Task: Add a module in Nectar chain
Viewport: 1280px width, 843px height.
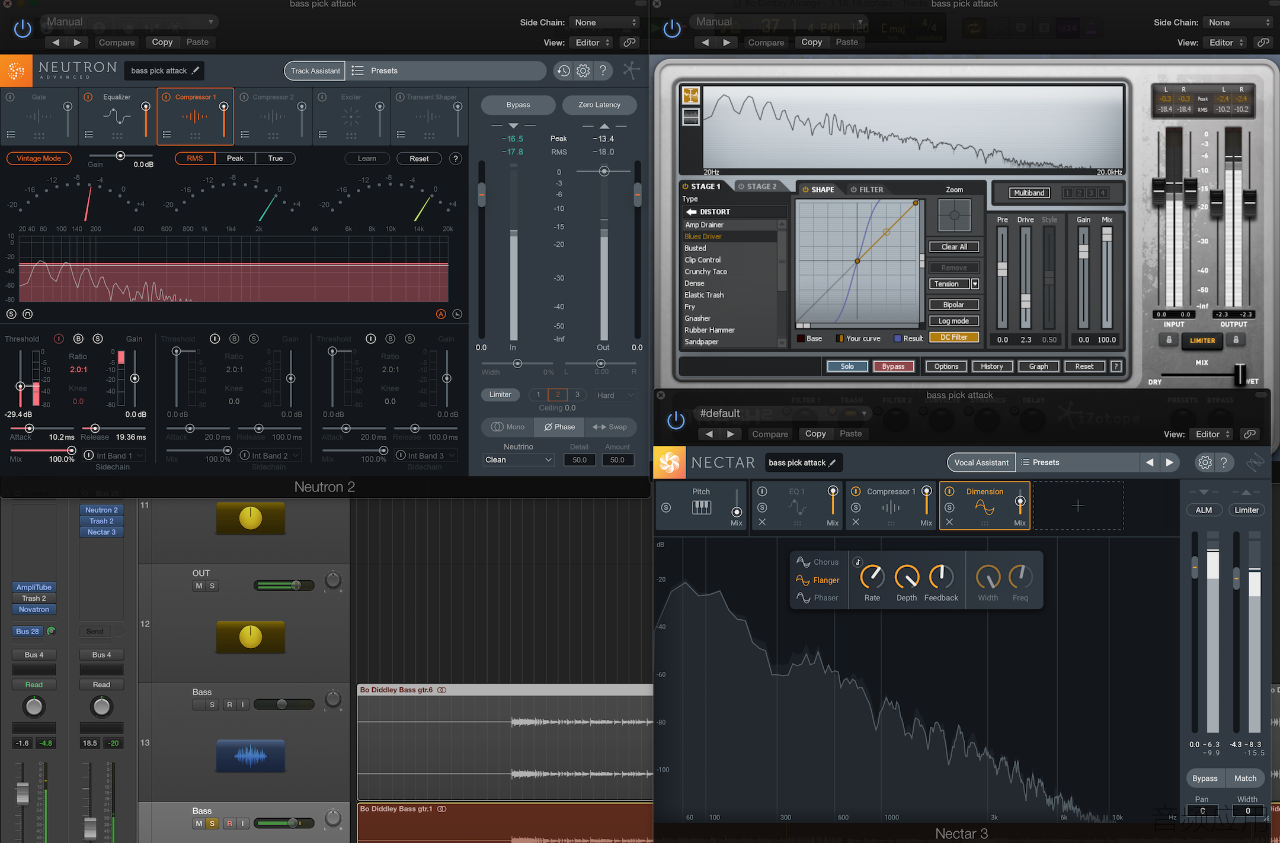Action: tap(1078, 506)
